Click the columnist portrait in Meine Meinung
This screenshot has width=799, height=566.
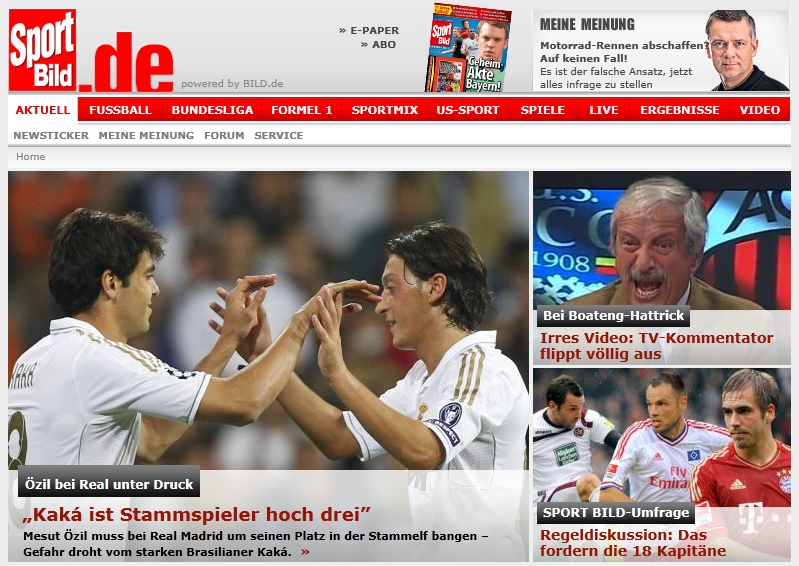pyautogui.click(x=747, y=50)
